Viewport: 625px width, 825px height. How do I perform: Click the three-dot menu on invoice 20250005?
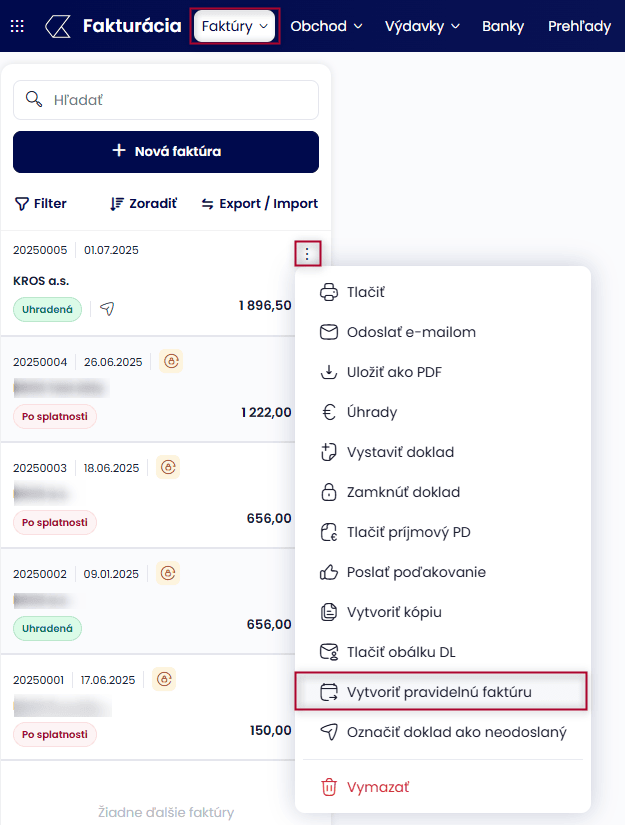click(307, 254)
